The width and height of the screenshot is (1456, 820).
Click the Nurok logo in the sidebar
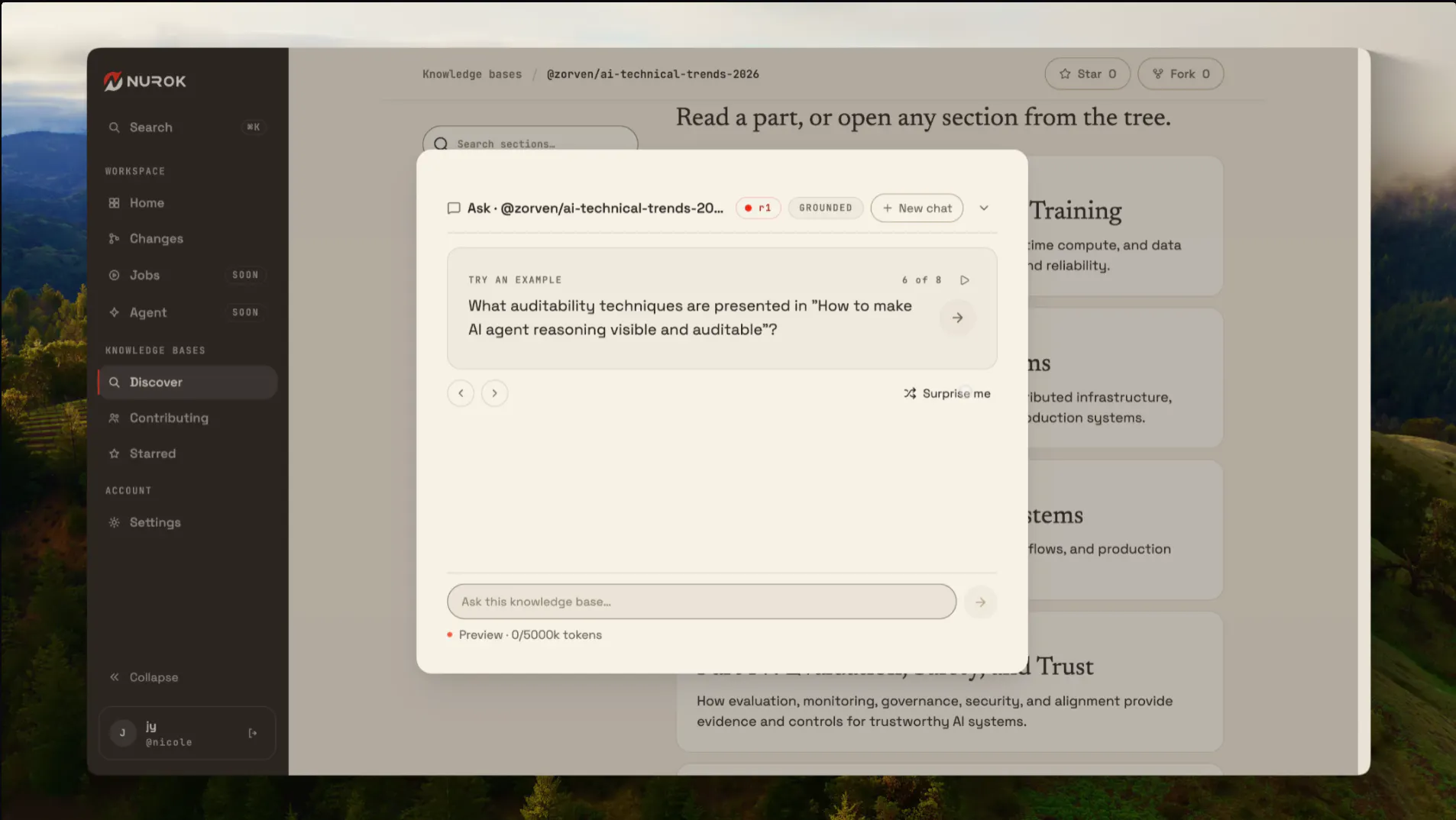(145, 81)
